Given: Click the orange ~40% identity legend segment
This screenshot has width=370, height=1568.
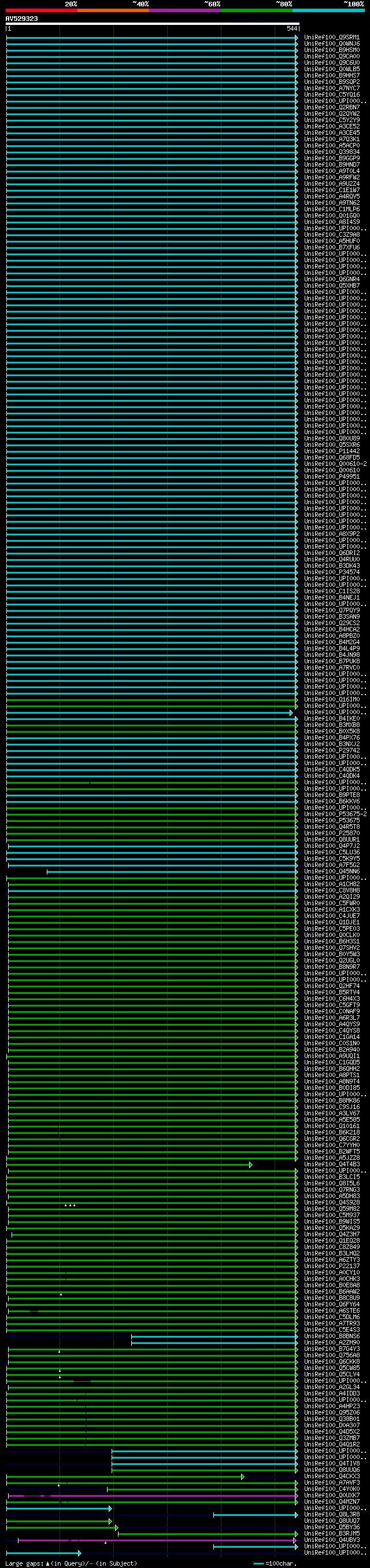Looking at the screenshot, I should (x=113, y=10).
